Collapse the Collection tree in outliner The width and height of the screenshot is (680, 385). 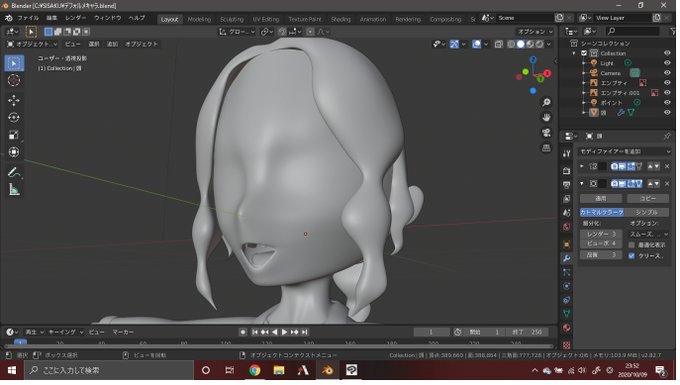click(x=574, y=53)
